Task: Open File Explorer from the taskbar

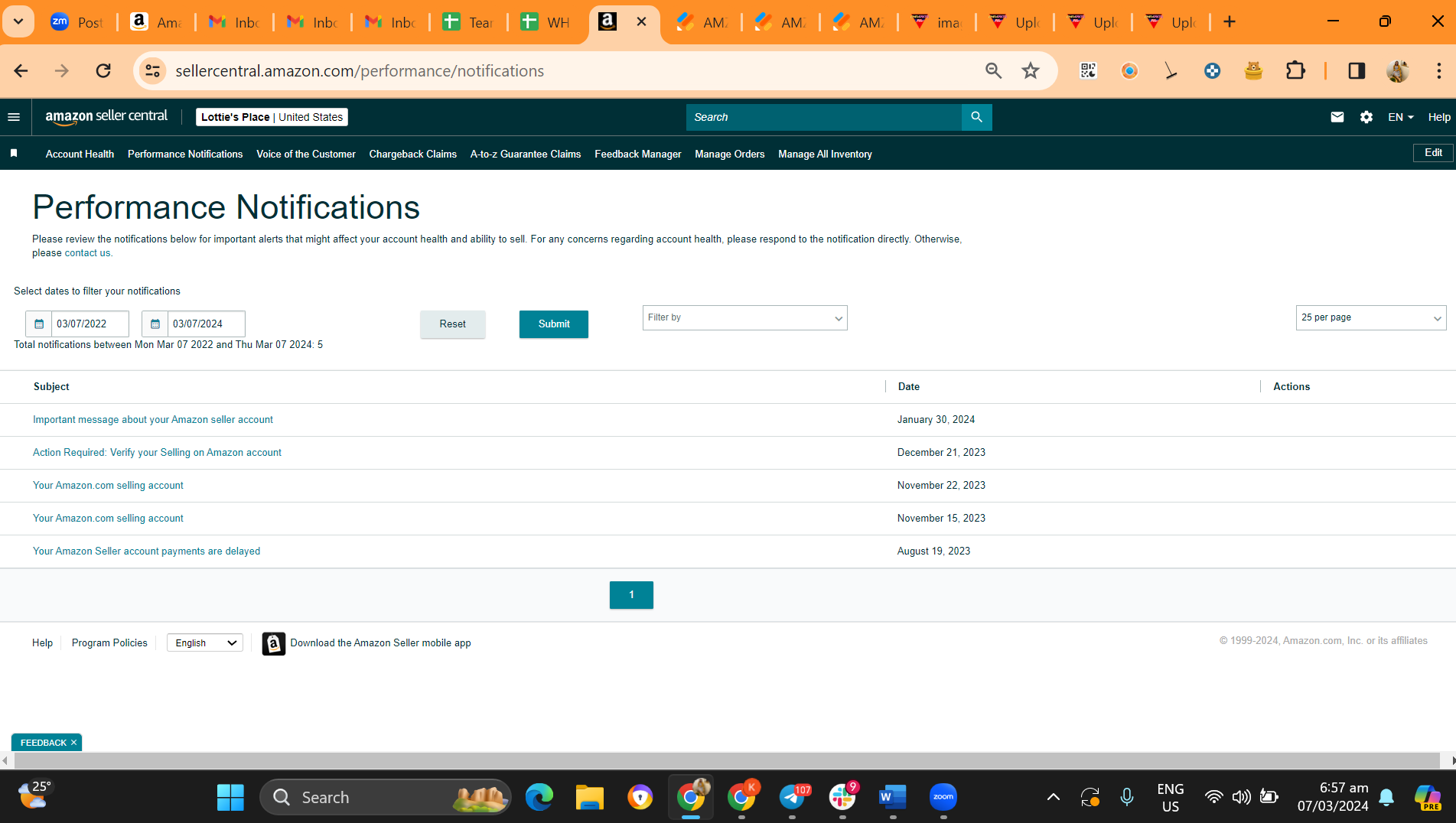Action: pyautogui.click(x=590, y=797)
